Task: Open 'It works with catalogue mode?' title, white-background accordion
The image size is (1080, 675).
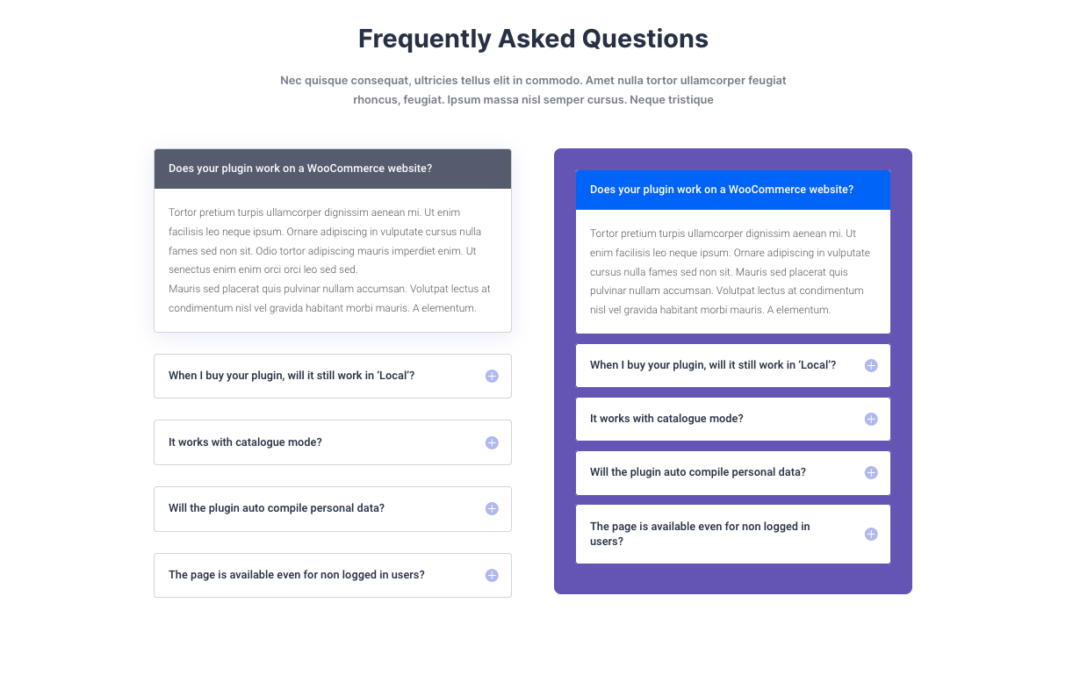Action: point(245,442)
